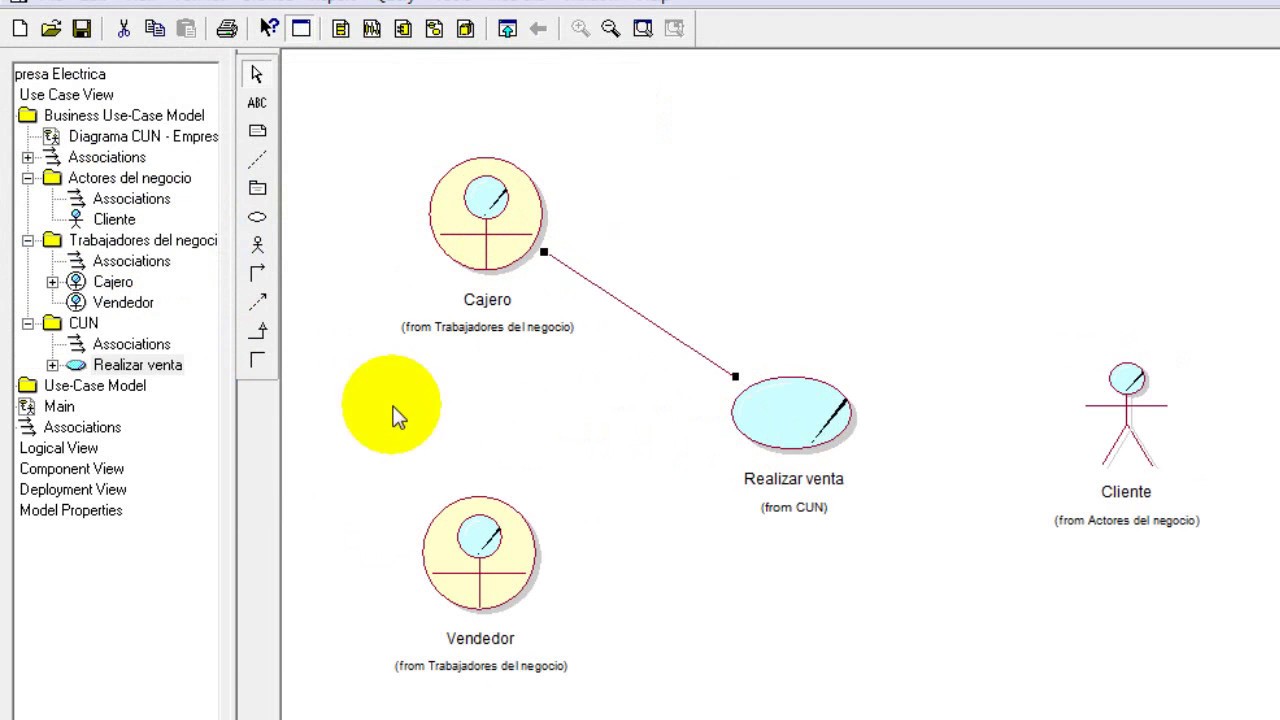This screenshot has height=720, width=1280.
Task: Select the Package tool in toolbox
Action: [x=257, y=188]
